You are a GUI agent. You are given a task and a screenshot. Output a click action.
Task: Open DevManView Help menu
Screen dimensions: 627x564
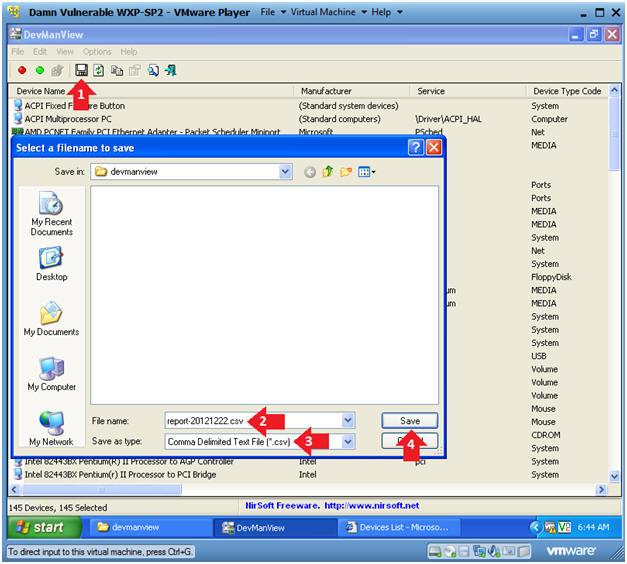pos(129,52)
